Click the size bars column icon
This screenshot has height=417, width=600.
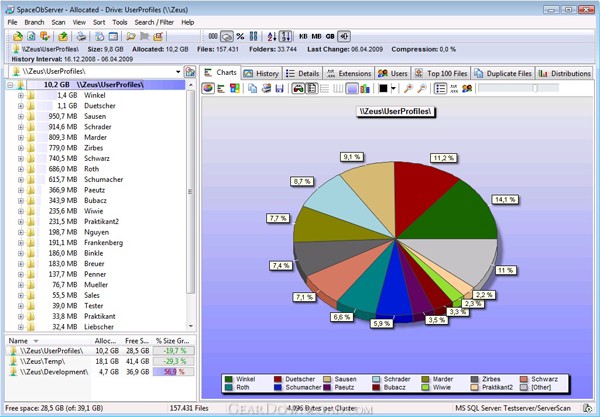pyautogui.click(x=253, y=37)
